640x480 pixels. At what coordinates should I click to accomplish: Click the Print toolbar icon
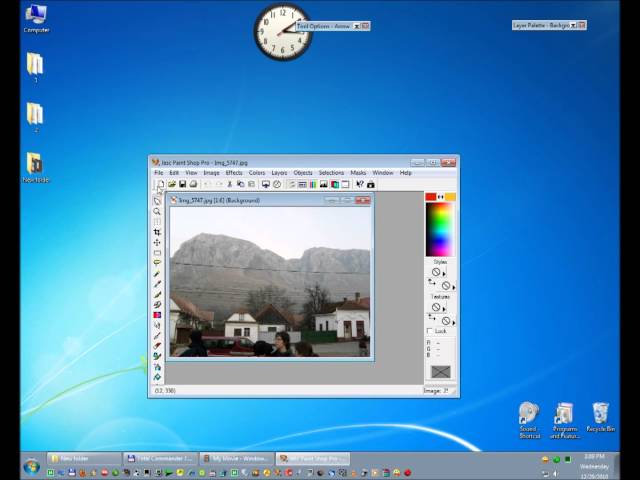pos(193,184)
